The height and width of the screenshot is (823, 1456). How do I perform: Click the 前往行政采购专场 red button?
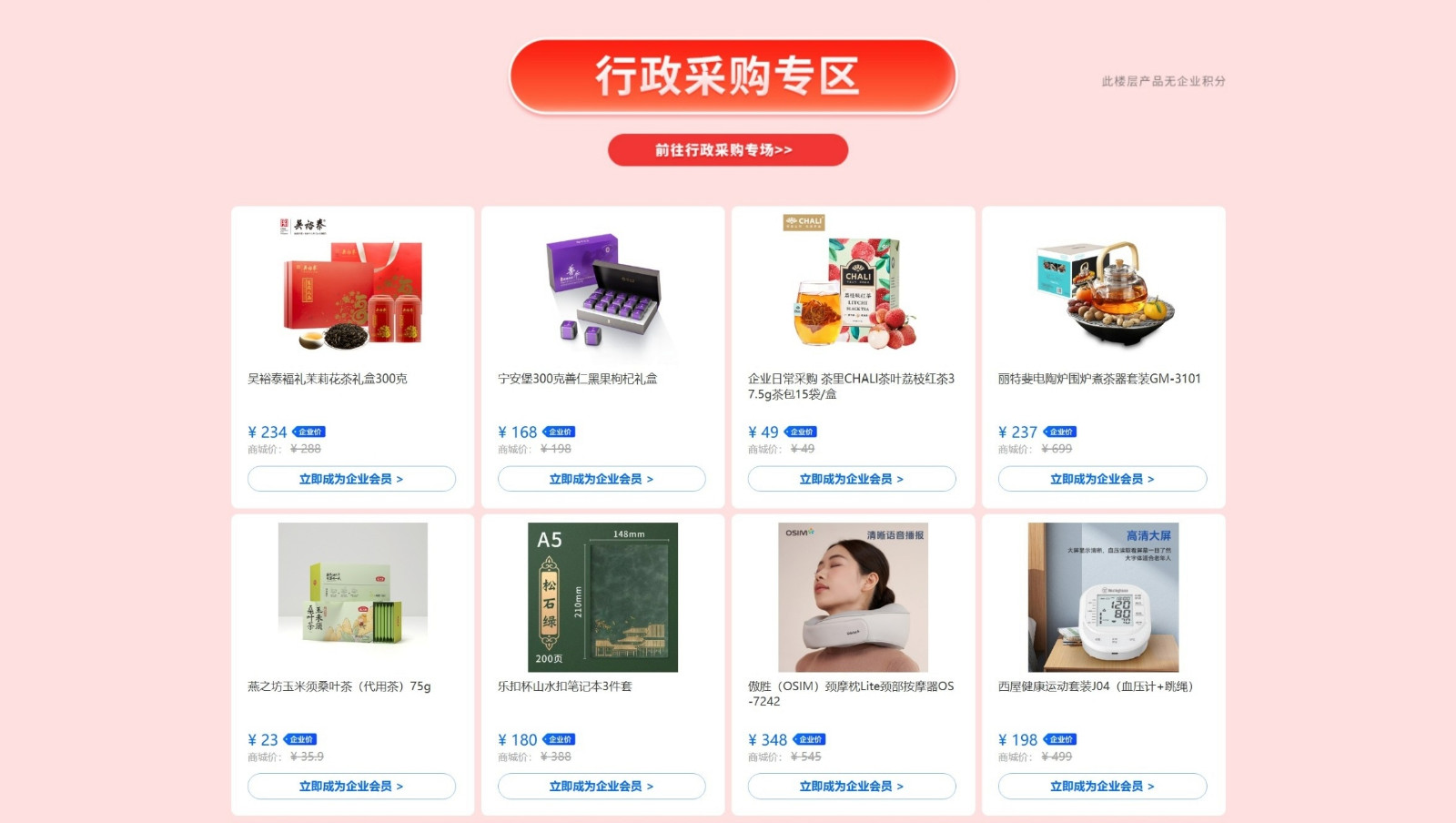(727, 150)
